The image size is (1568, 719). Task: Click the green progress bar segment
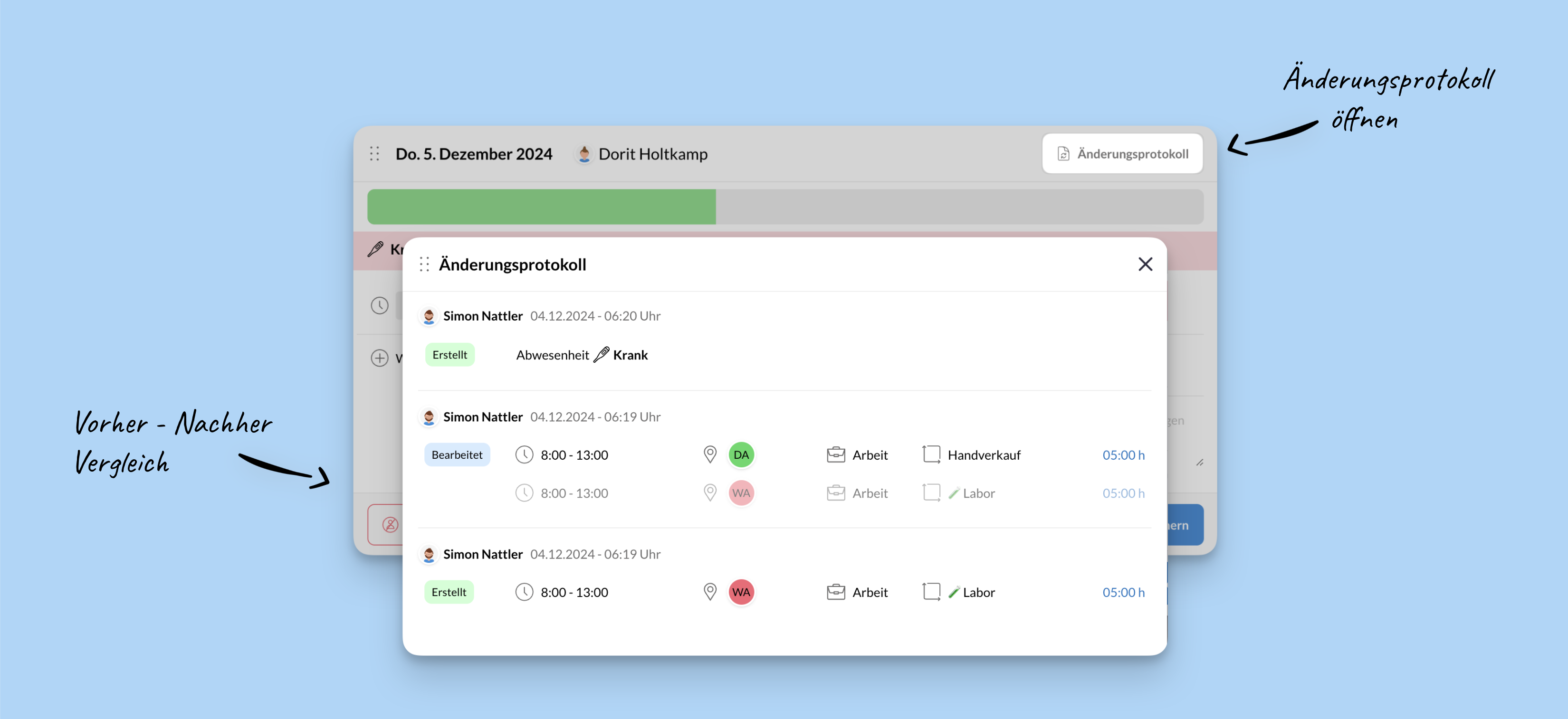(541, 207)
